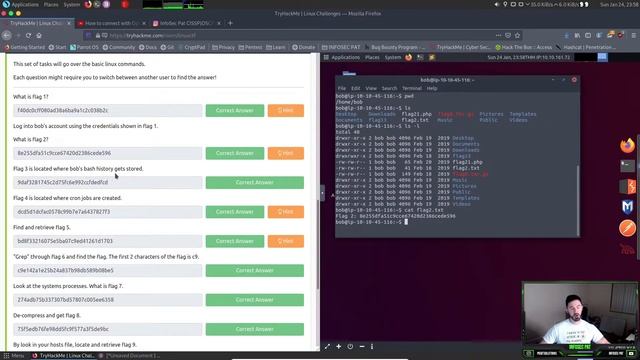The height and width of the screenshot is (360, 640).
Task: Open the System menu in top panel
Action: [x=72, y=4]
